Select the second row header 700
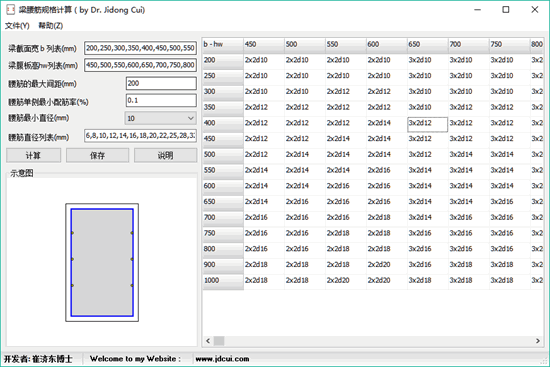The width and height of the screenshot is (550, 367). click(x=223, y=219)
